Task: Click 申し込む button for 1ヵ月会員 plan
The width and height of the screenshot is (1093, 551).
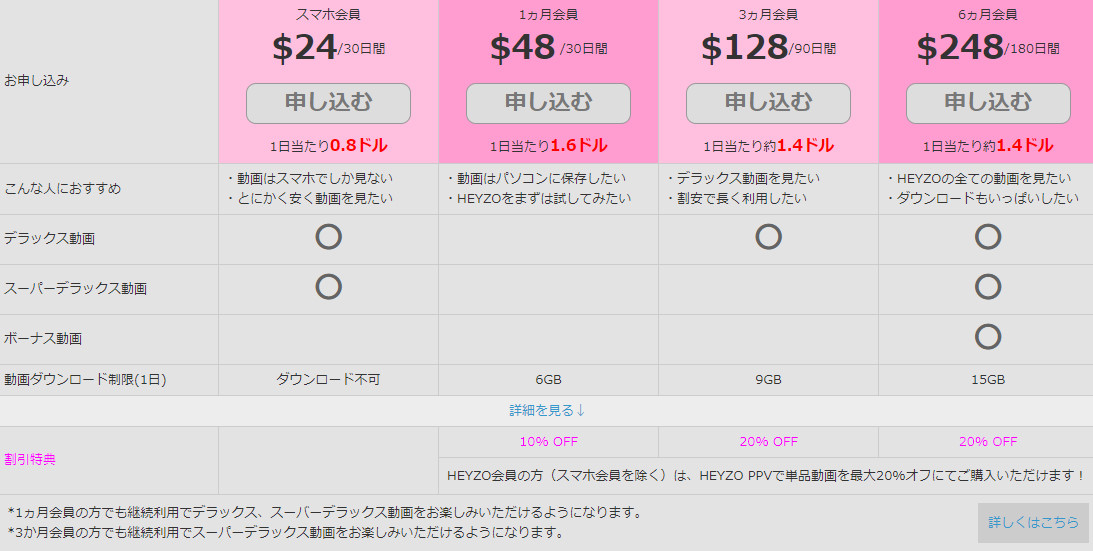Action: (548, 103)
